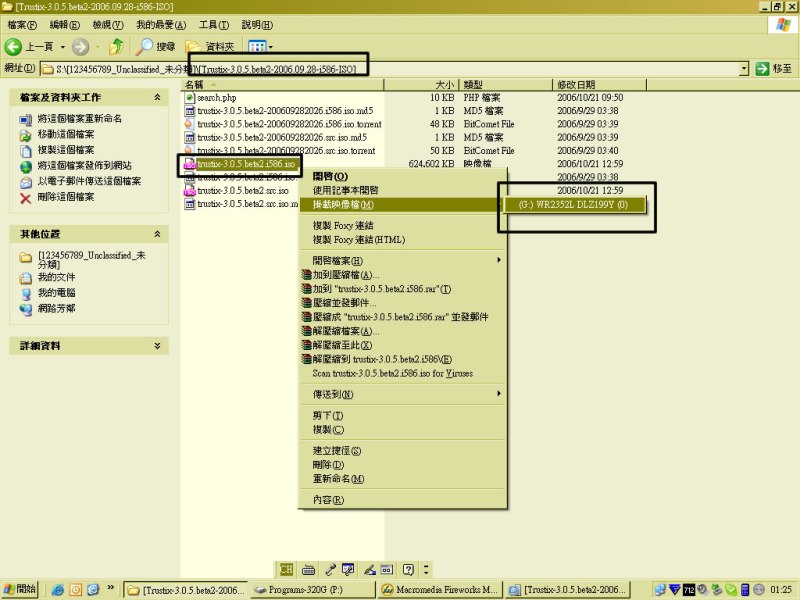The width and height of the screenshot is (800, 600).
Task: Click the blue downward triangle tray icon
Action: pyautogui.click(x=674, y=590)
